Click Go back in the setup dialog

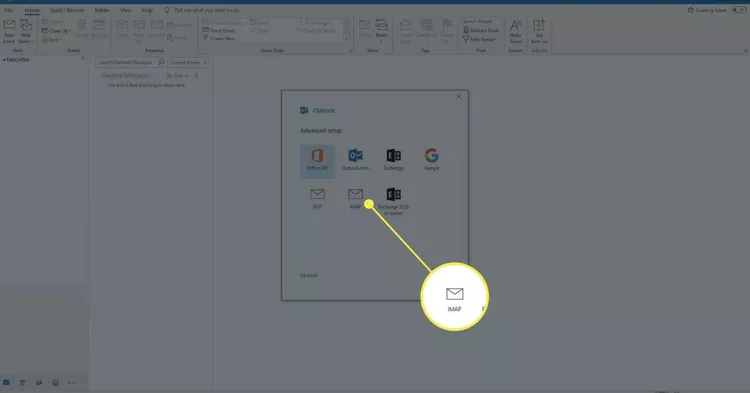click(x=309, y=275)
